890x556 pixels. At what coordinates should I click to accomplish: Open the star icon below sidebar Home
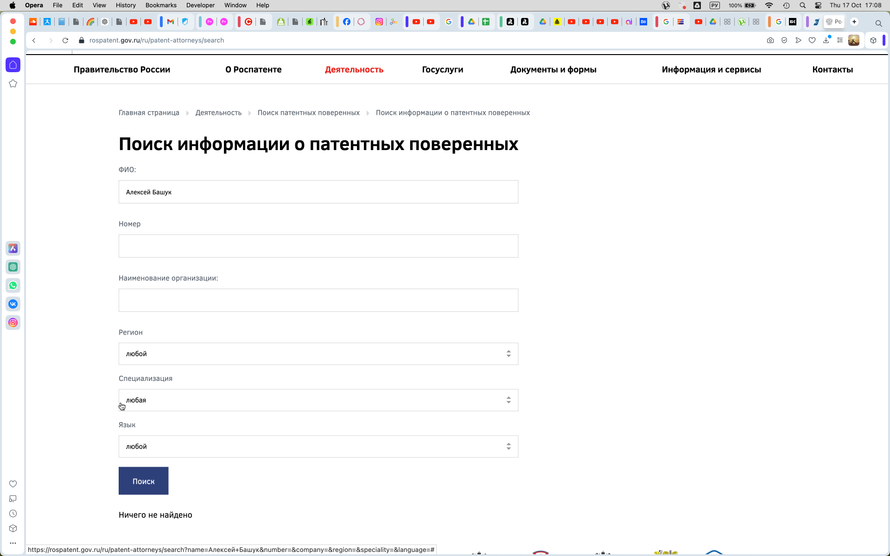click(x=13, y=83)
